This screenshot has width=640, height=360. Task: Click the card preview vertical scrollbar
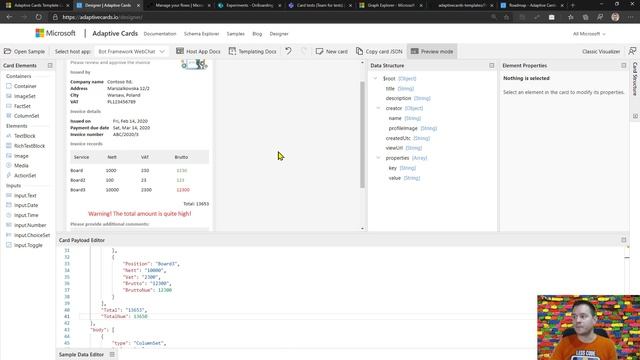coord(362,134)
